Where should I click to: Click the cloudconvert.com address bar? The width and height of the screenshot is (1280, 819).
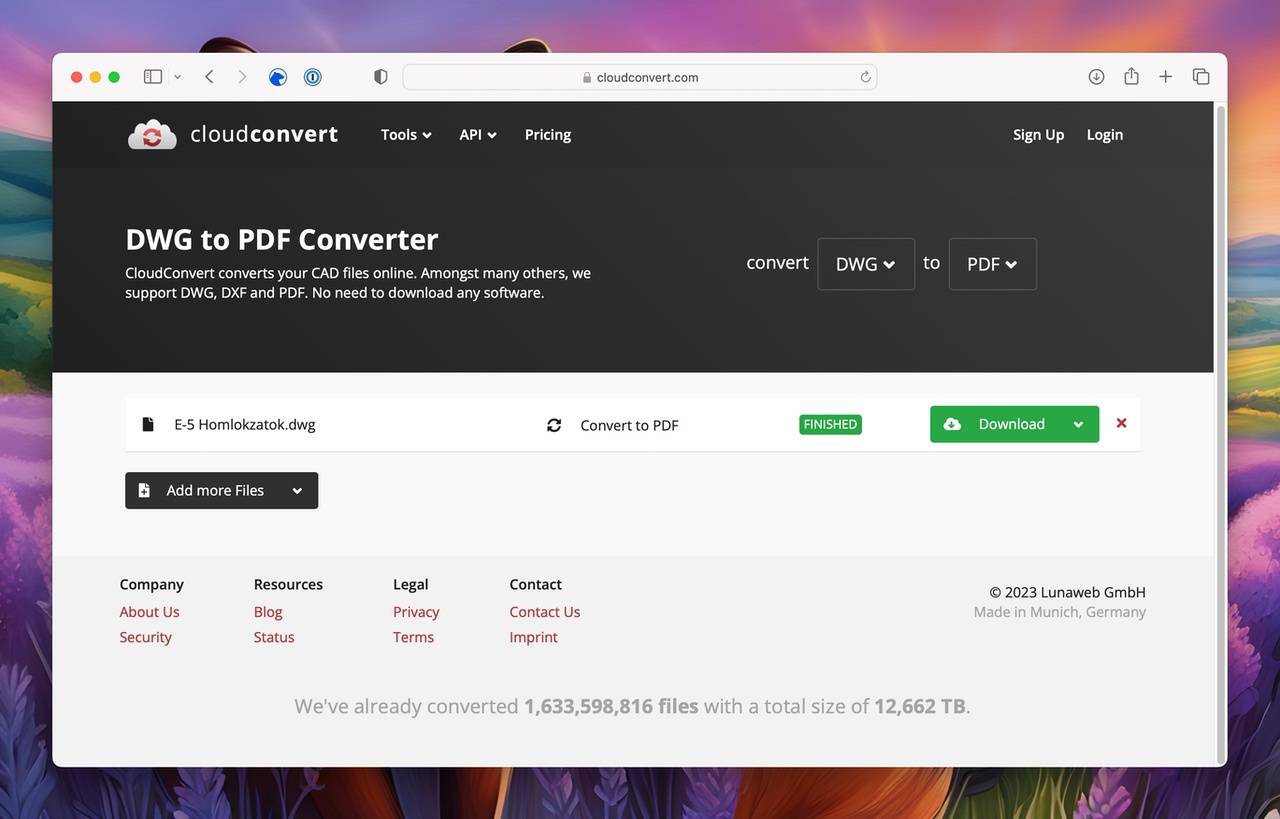(640, 77)
